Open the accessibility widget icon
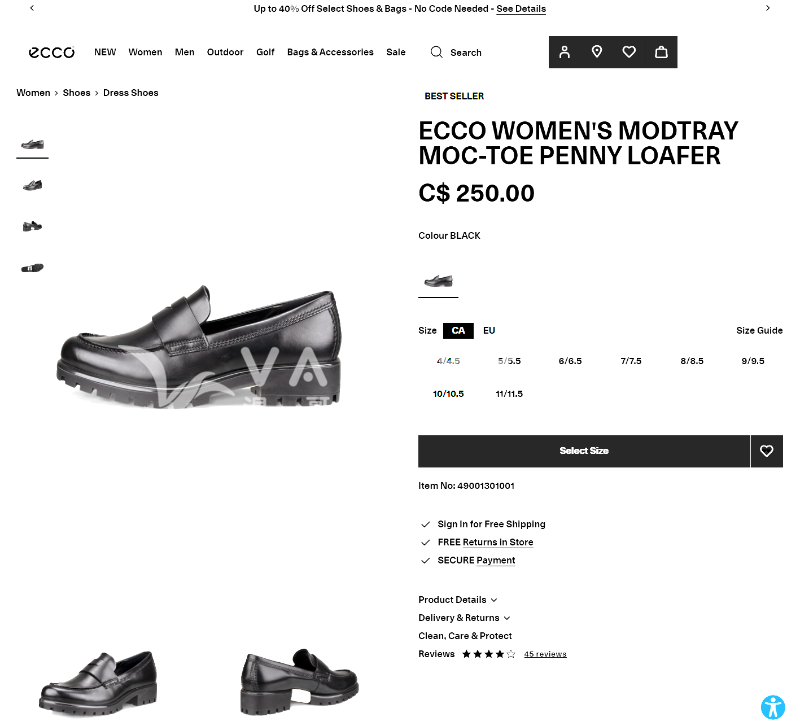Image resolution: width=800 pixels, height=726 pixels. tap(773, 707)
